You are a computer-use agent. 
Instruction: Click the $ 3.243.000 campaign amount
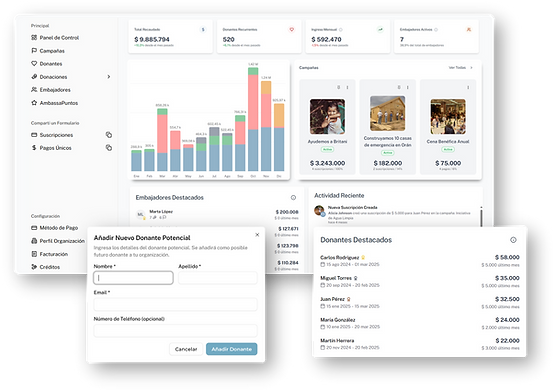coord(327,163)
